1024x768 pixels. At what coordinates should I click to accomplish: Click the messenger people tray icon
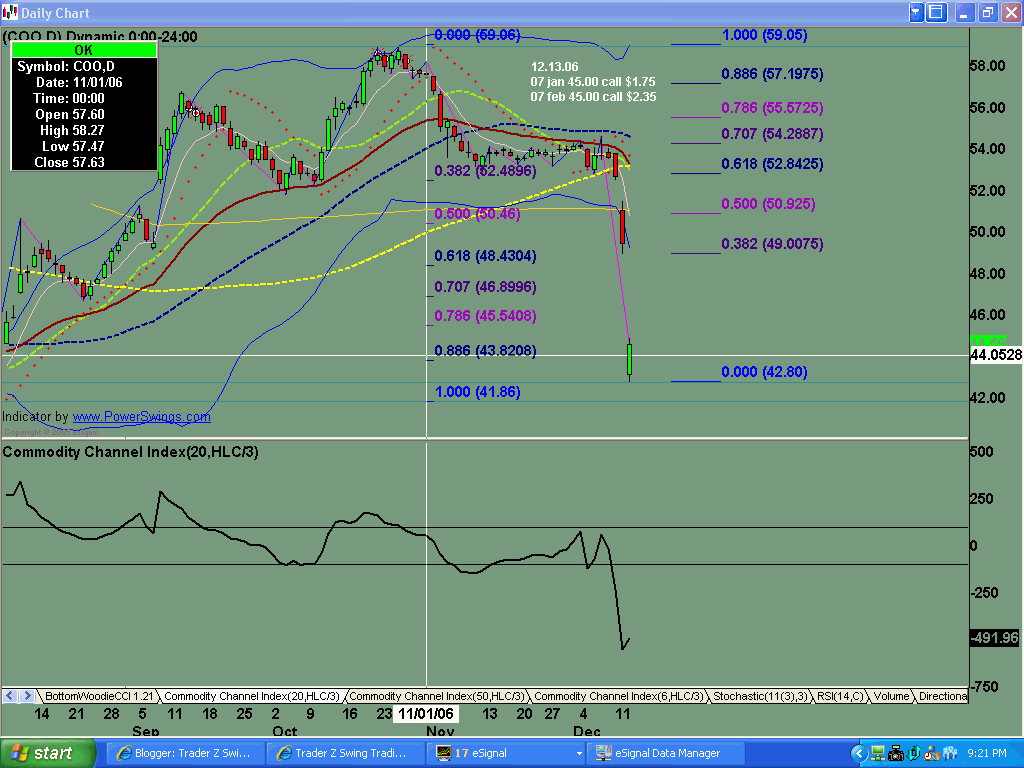950,754
